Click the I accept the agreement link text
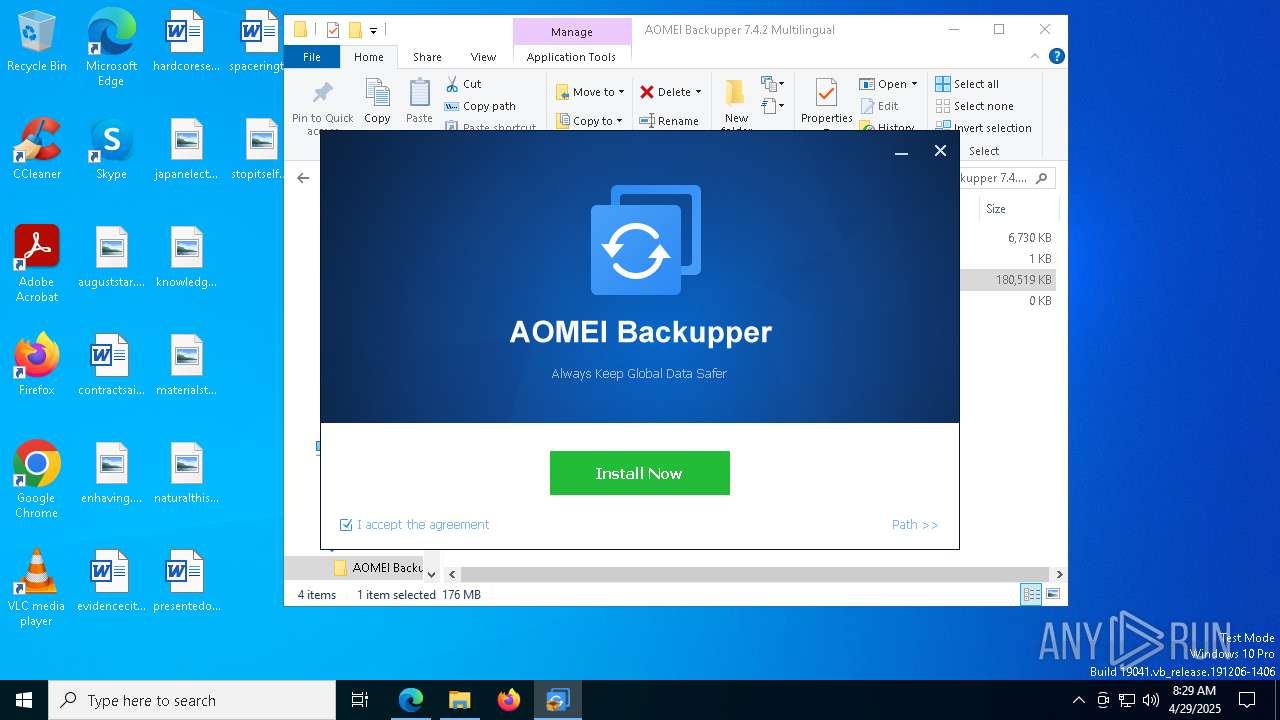The height and width of the screenshot is (720, 1280). point(423,525)
